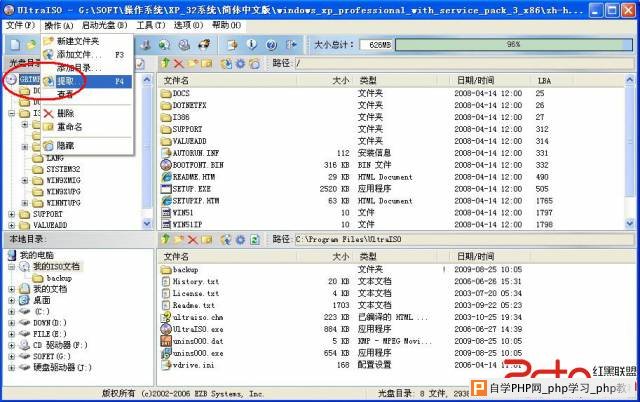Click the page with arrow icon before Info
640x402 pixels.
(x=232, y=44)
